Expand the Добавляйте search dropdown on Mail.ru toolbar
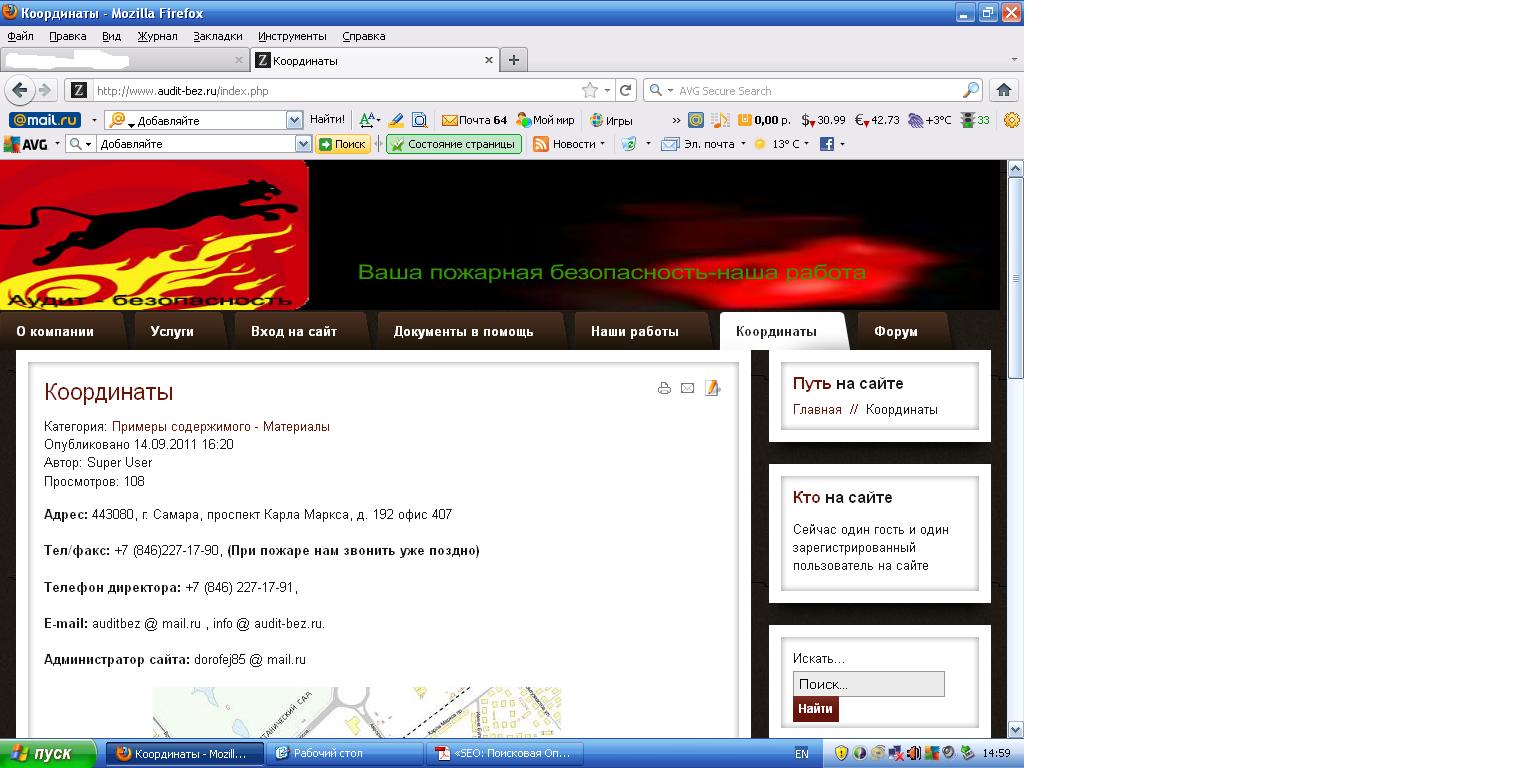Image resolution: width=1515 pixels, height=768 pixels. [x=294, y=119]
